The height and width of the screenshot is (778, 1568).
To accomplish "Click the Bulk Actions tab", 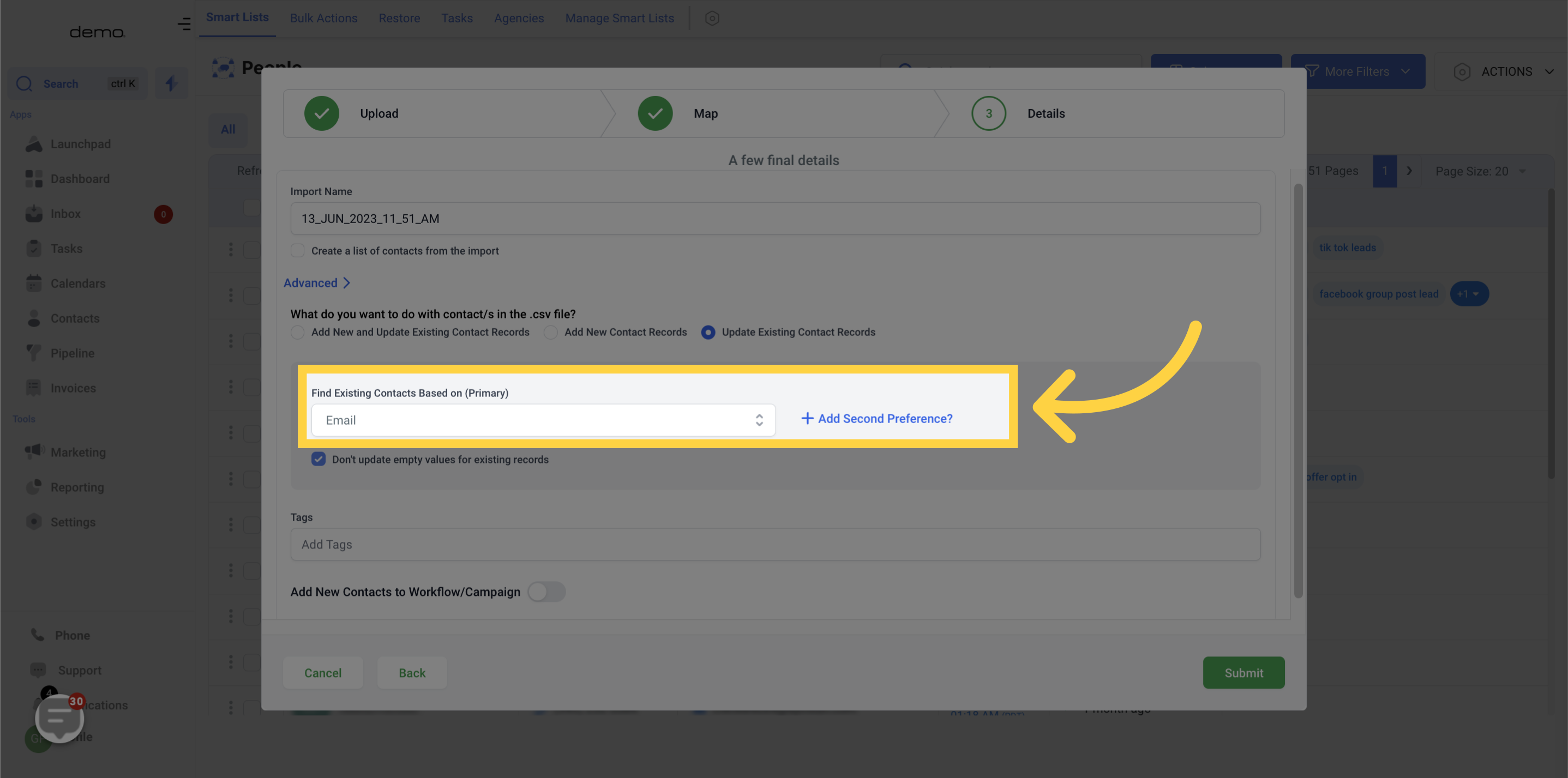I will pos(323,18).
